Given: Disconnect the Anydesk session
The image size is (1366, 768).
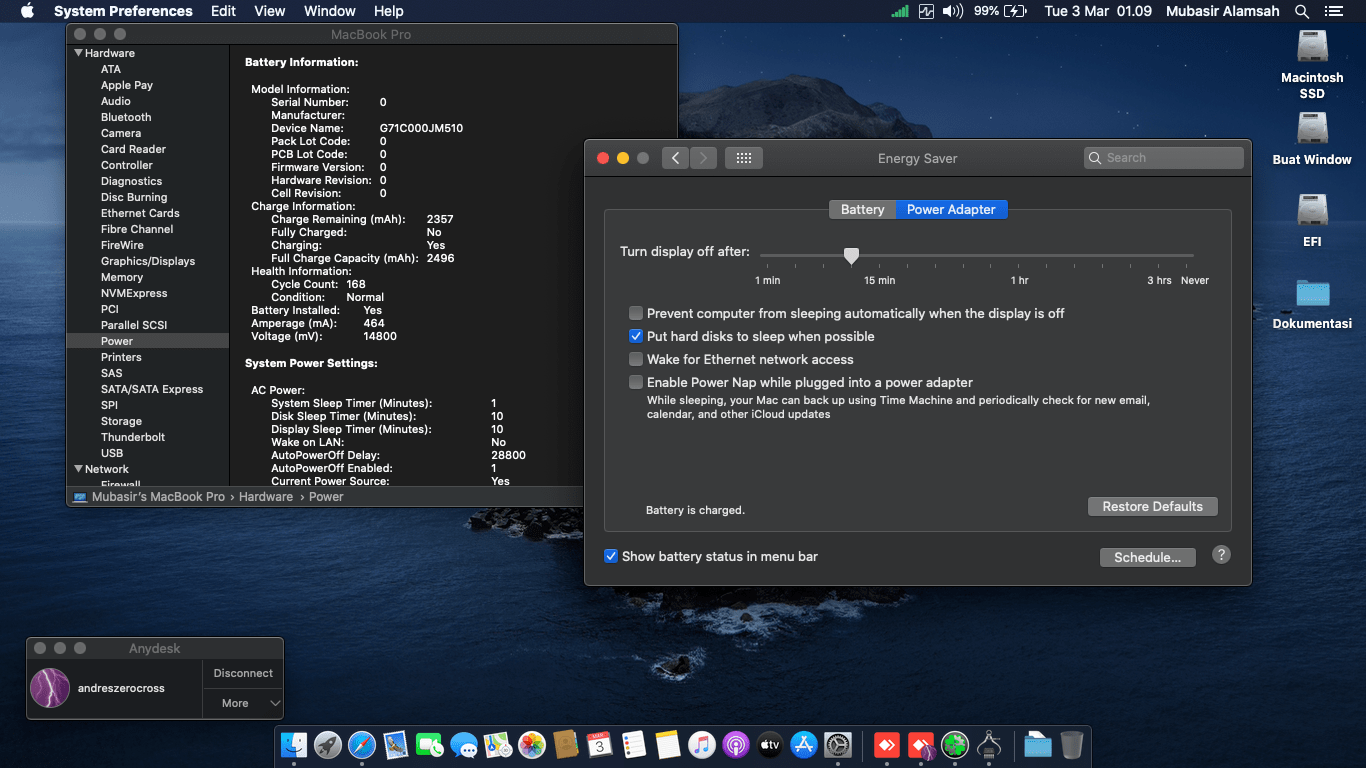Looking at the screenshot, I should click(243, 674).
